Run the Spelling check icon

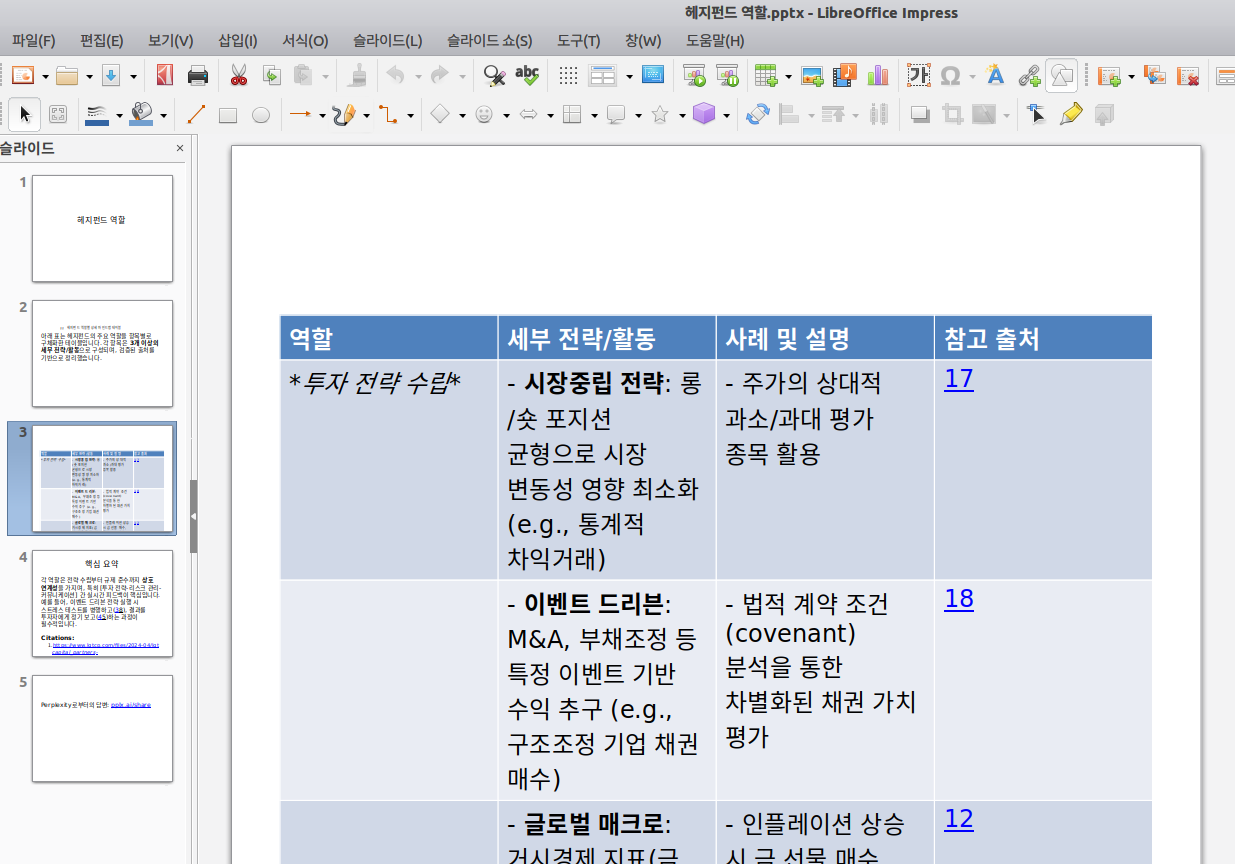pyautogui.click(x=527, y=75)
